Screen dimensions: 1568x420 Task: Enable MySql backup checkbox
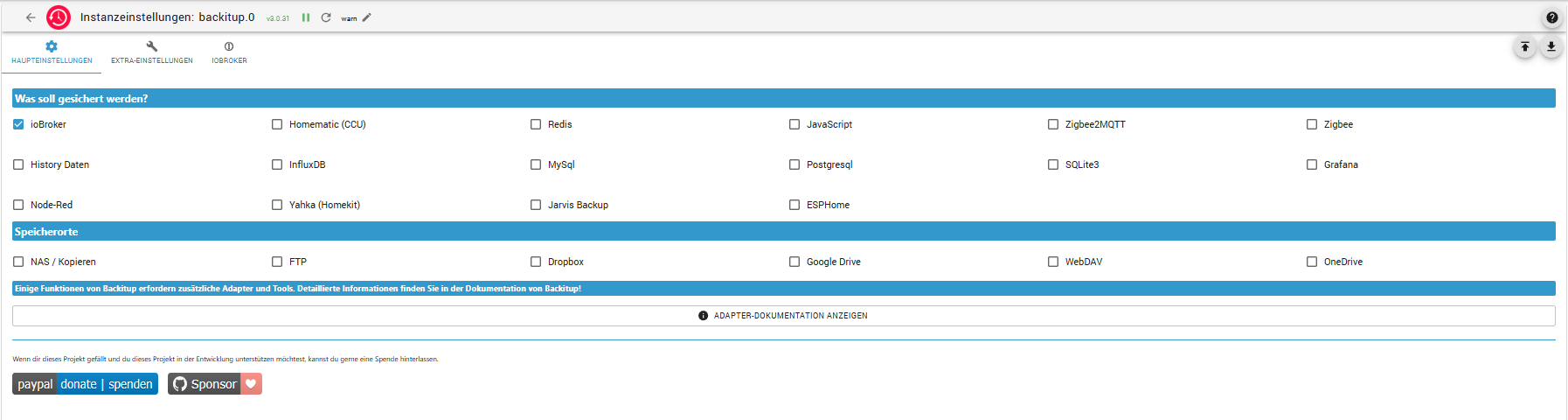click(x=536, y=164)
